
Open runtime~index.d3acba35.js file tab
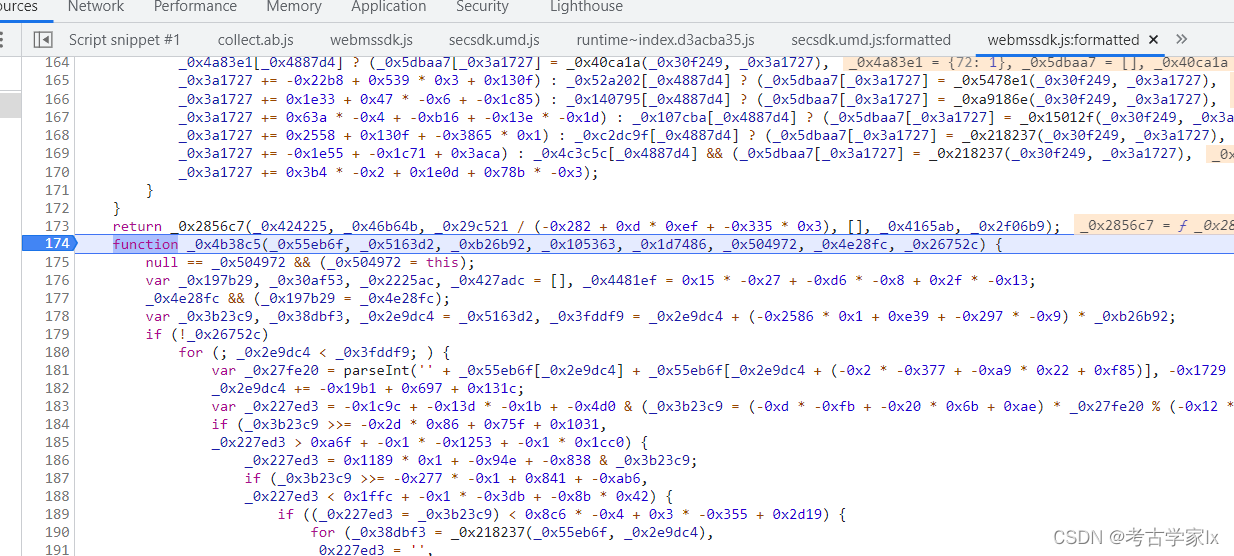pos(666,40)
